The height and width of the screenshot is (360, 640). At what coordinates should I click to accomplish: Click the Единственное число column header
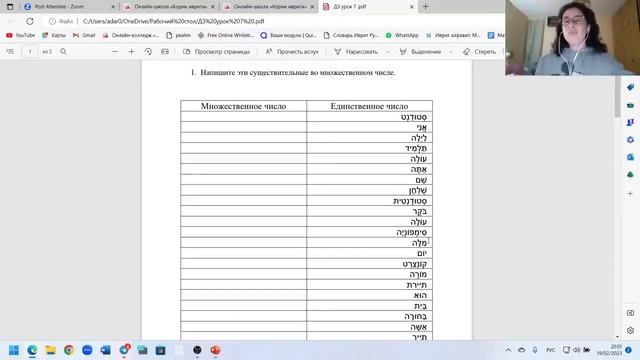point(369,106)
